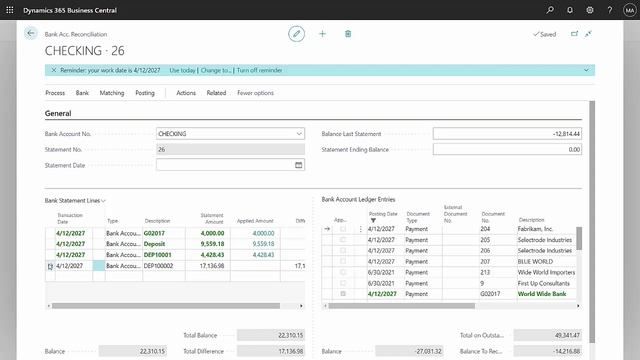
Task: Click the Total on Outstanding value 49,341.47
Action: [x=548, y=335]
